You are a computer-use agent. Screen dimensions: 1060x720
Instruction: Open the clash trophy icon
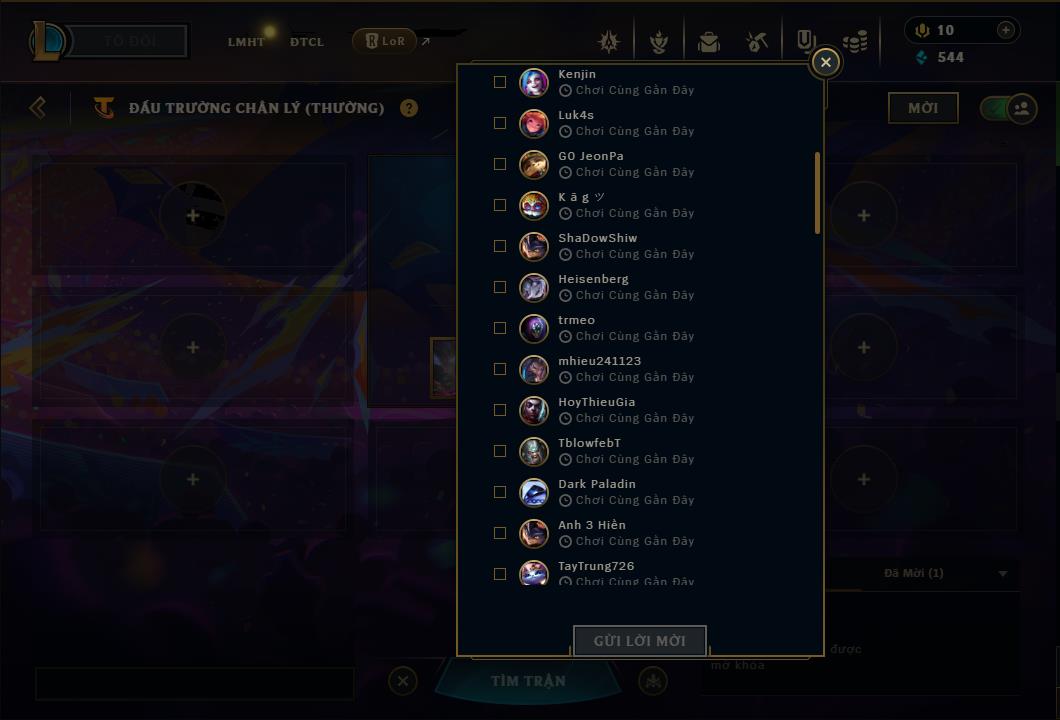pos(658,42)
